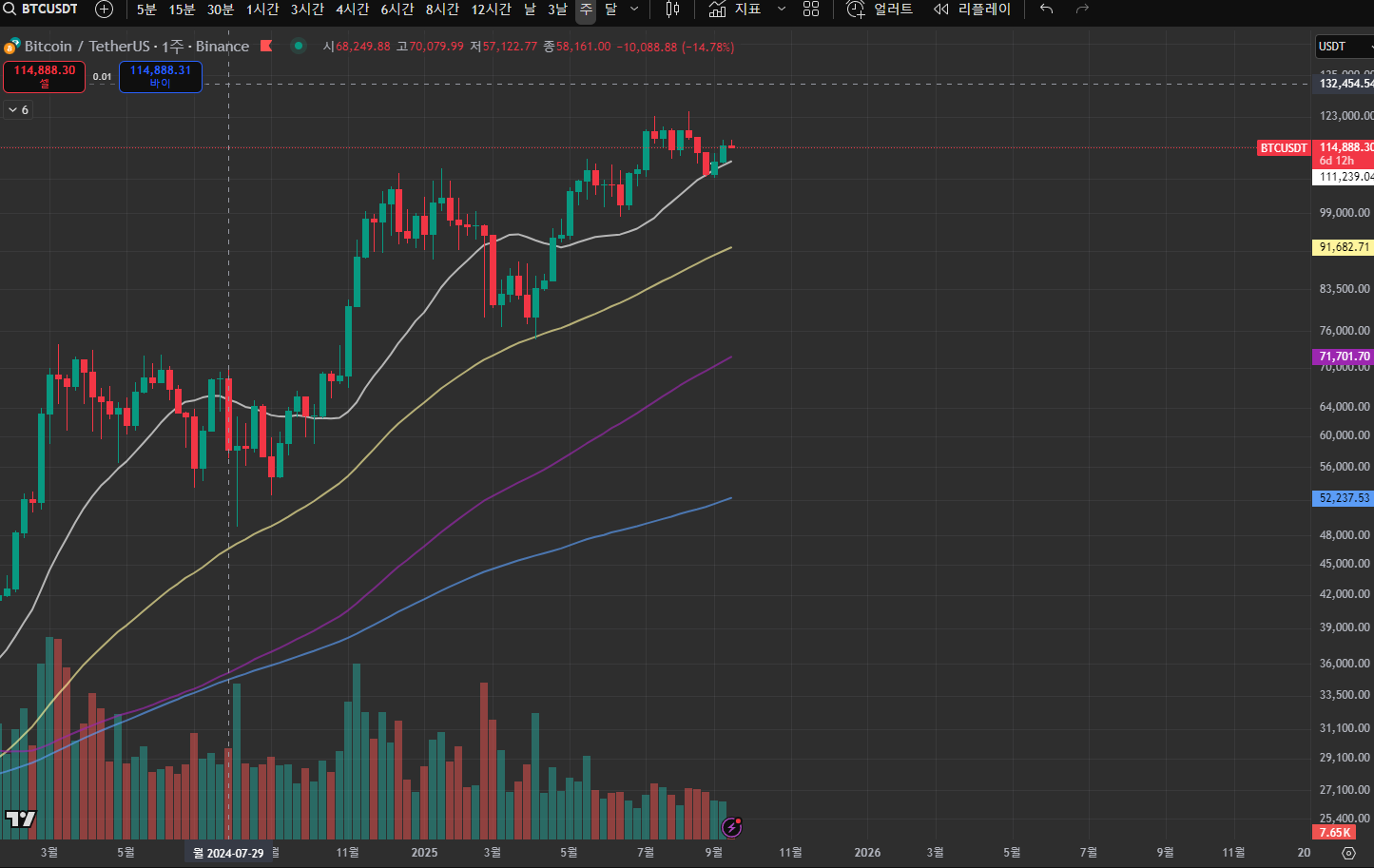This screenshot has height=868, width=1374.
Task: Click the 0.01 spread value
Action: [x=102, y=77]
